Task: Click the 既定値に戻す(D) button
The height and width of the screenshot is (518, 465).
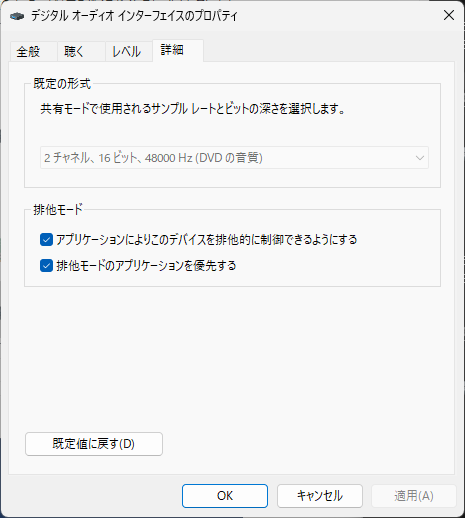Action: [x=94, y=444]
